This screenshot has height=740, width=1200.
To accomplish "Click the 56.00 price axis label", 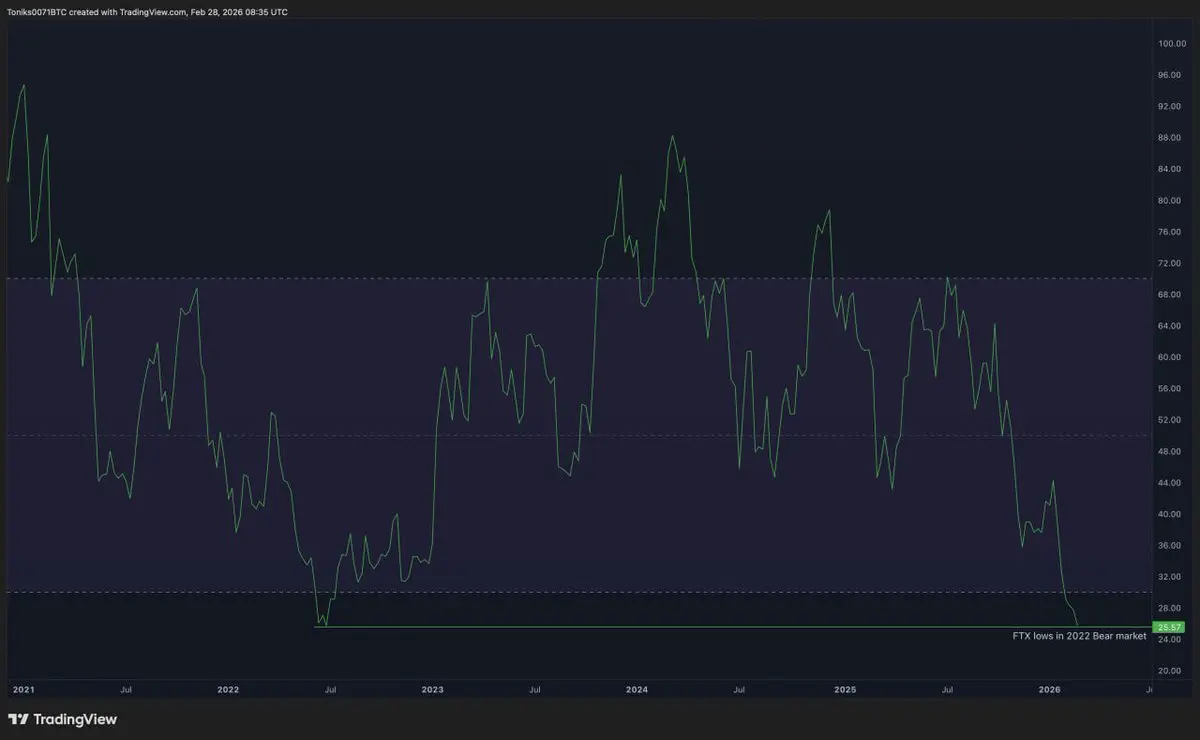I will click(1170, 388).
